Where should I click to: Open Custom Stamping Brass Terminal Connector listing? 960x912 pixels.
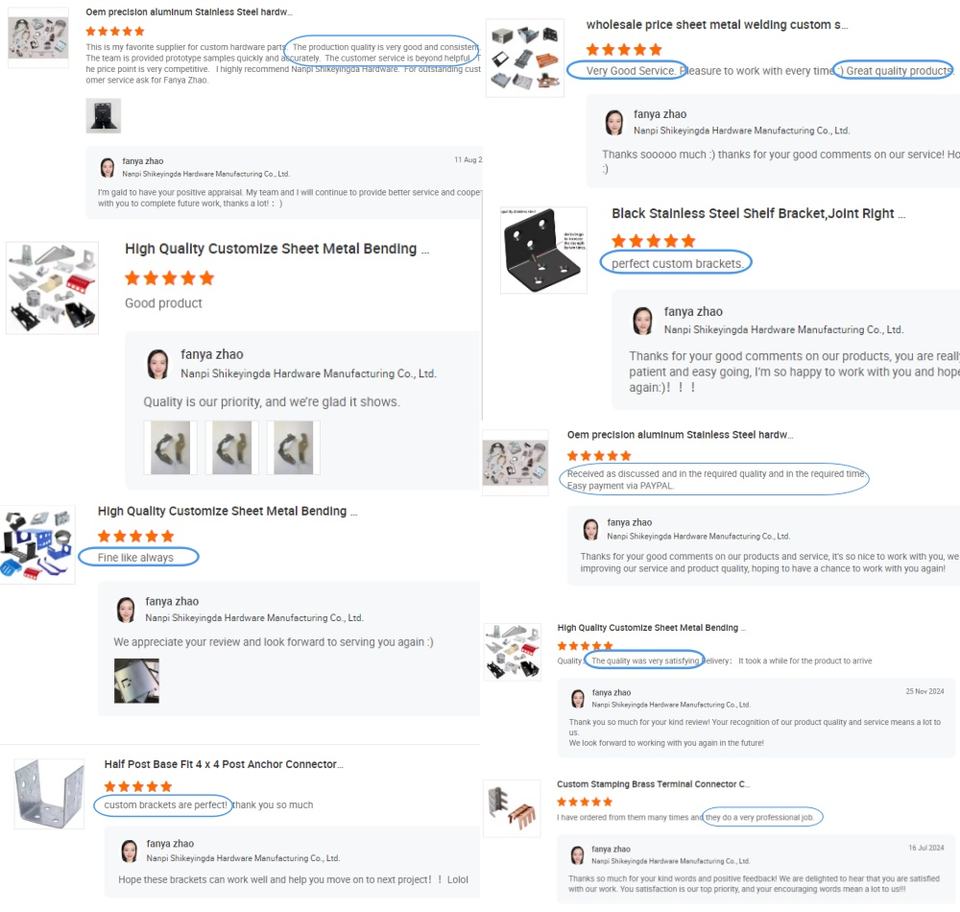(x=653, y=784)
